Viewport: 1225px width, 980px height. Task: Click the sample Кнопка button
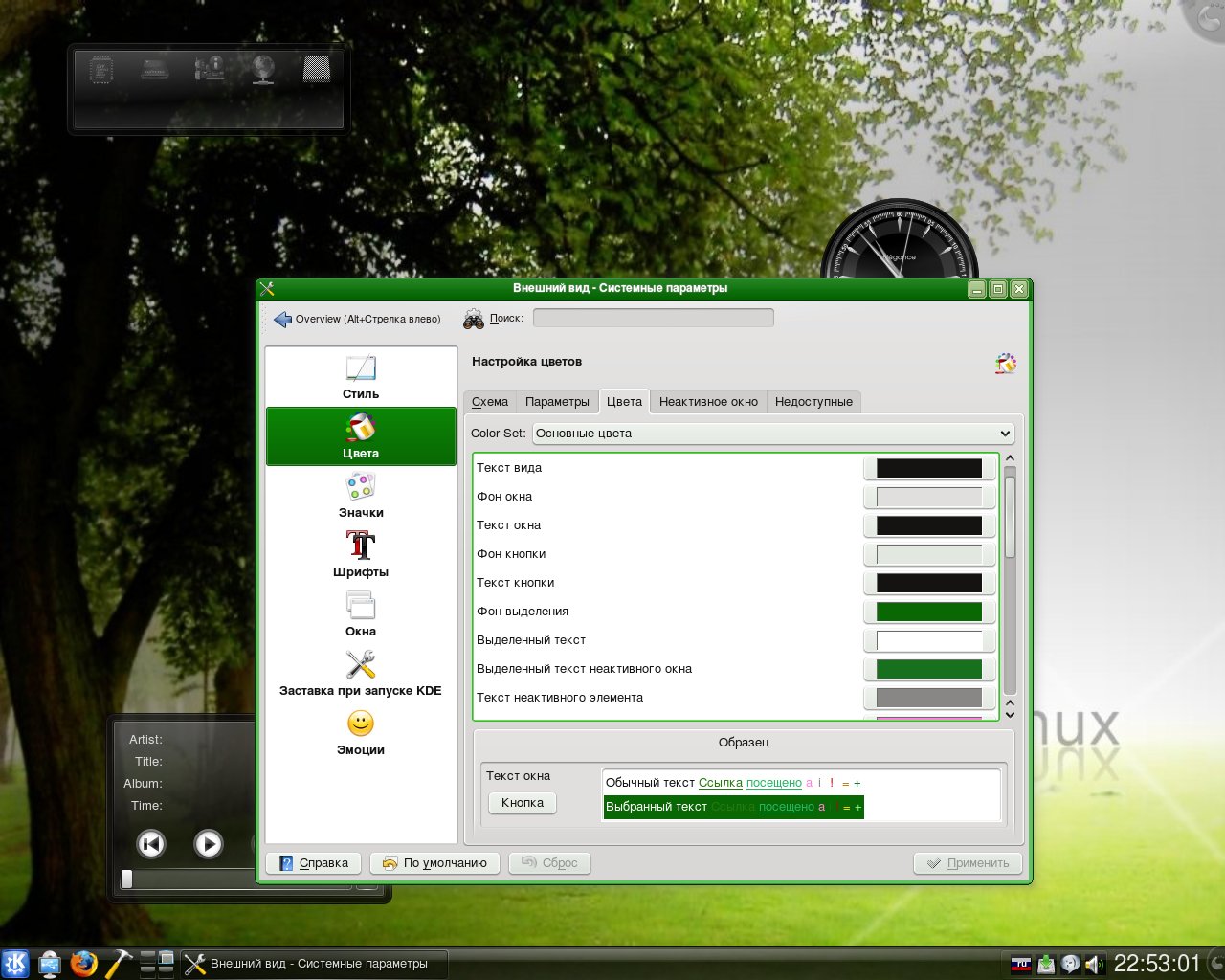pos(523,803)
